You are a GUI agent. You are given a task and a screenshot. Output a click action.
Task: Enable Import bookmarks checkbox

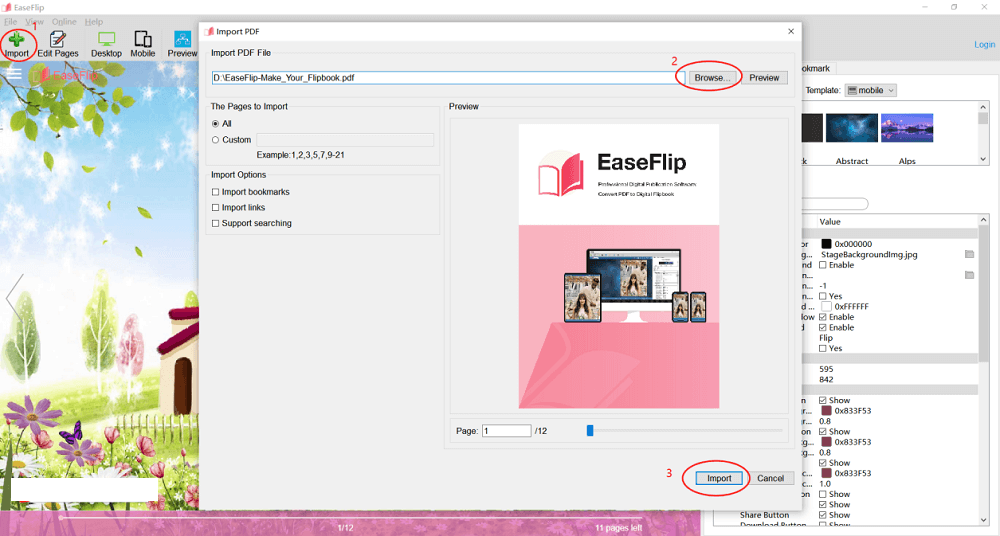[x=215, y=192]
